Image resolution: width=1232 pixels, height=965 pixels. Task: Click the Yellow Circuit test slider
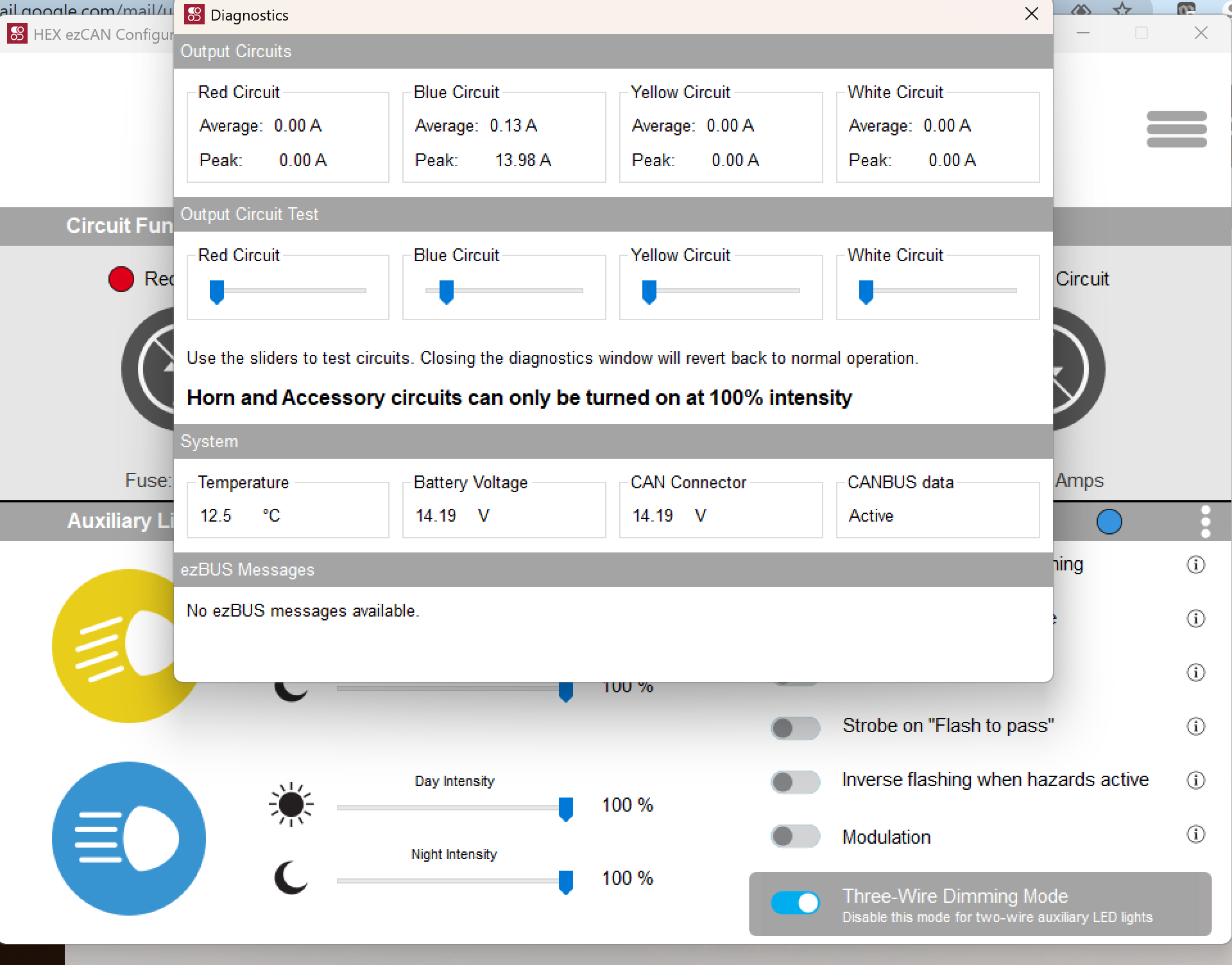click(x=649, y=291)
